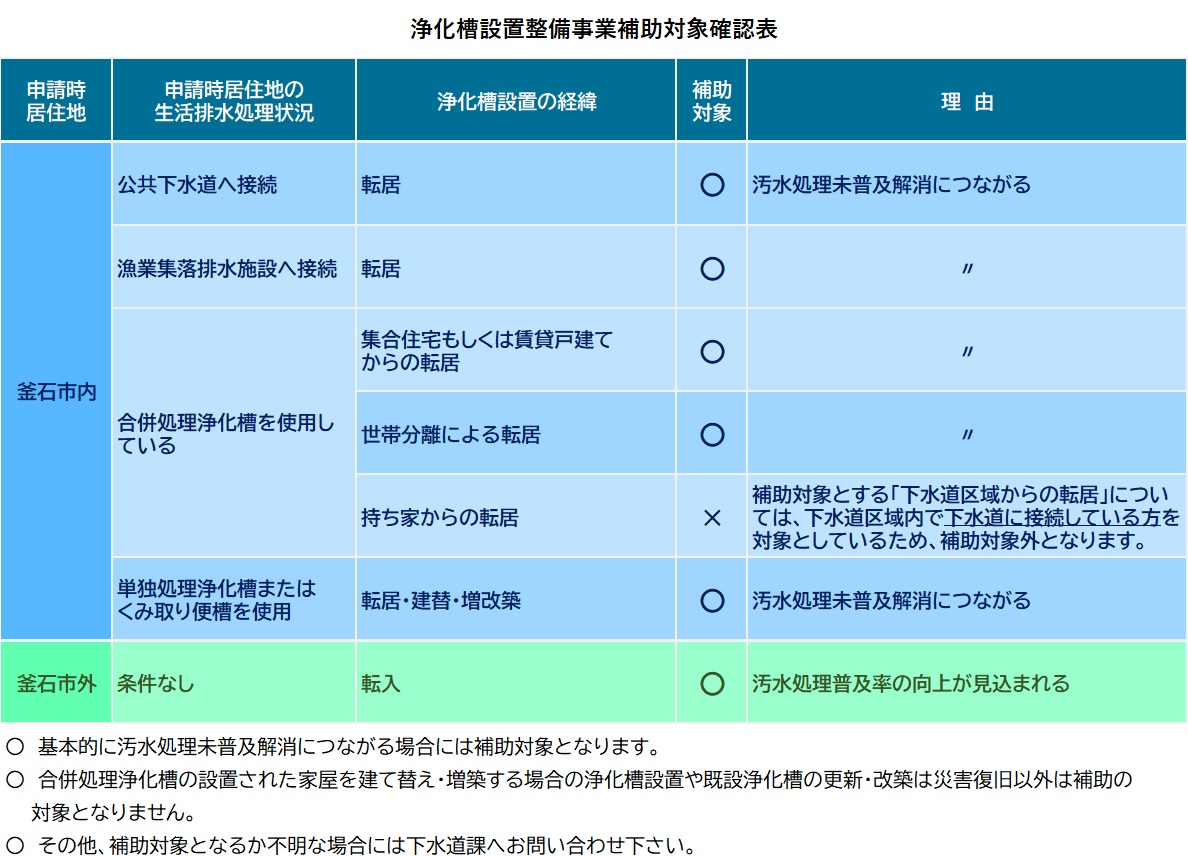Viewport: 1188px width, 856px height.
Task: Click the footnote mentioning 下水道課へお問い合わせ
Action: (366, 845)
